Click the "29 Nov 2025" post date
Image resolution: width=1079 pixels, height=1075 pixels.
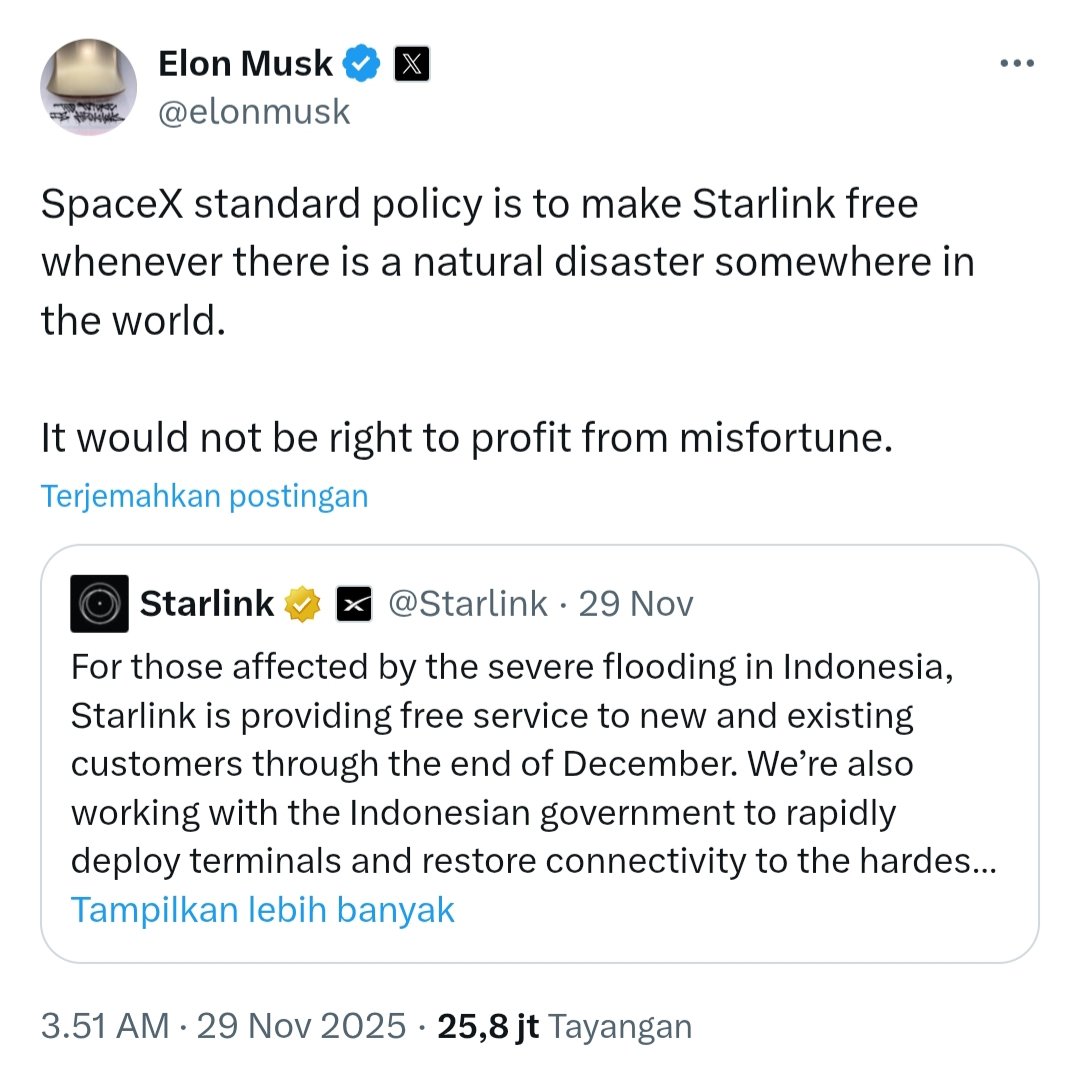[301, 1026]
